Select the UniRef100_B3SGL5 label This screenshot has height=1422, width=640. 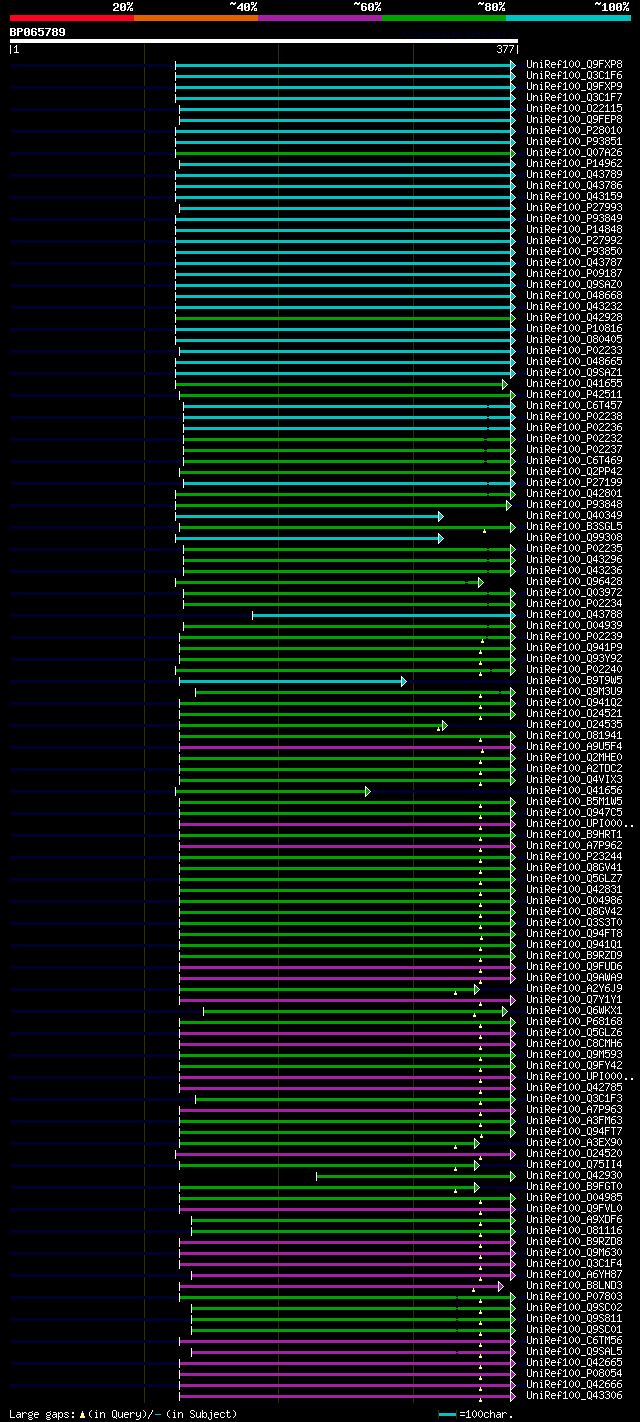tap(574, 527)
